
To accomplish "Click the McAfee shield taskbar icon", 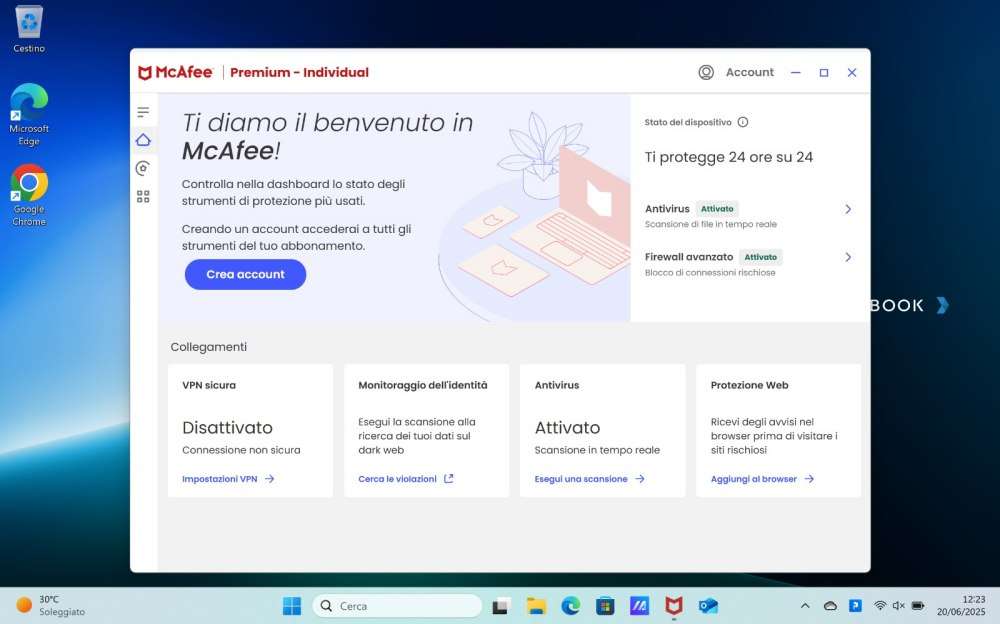I will pos(674,605).
